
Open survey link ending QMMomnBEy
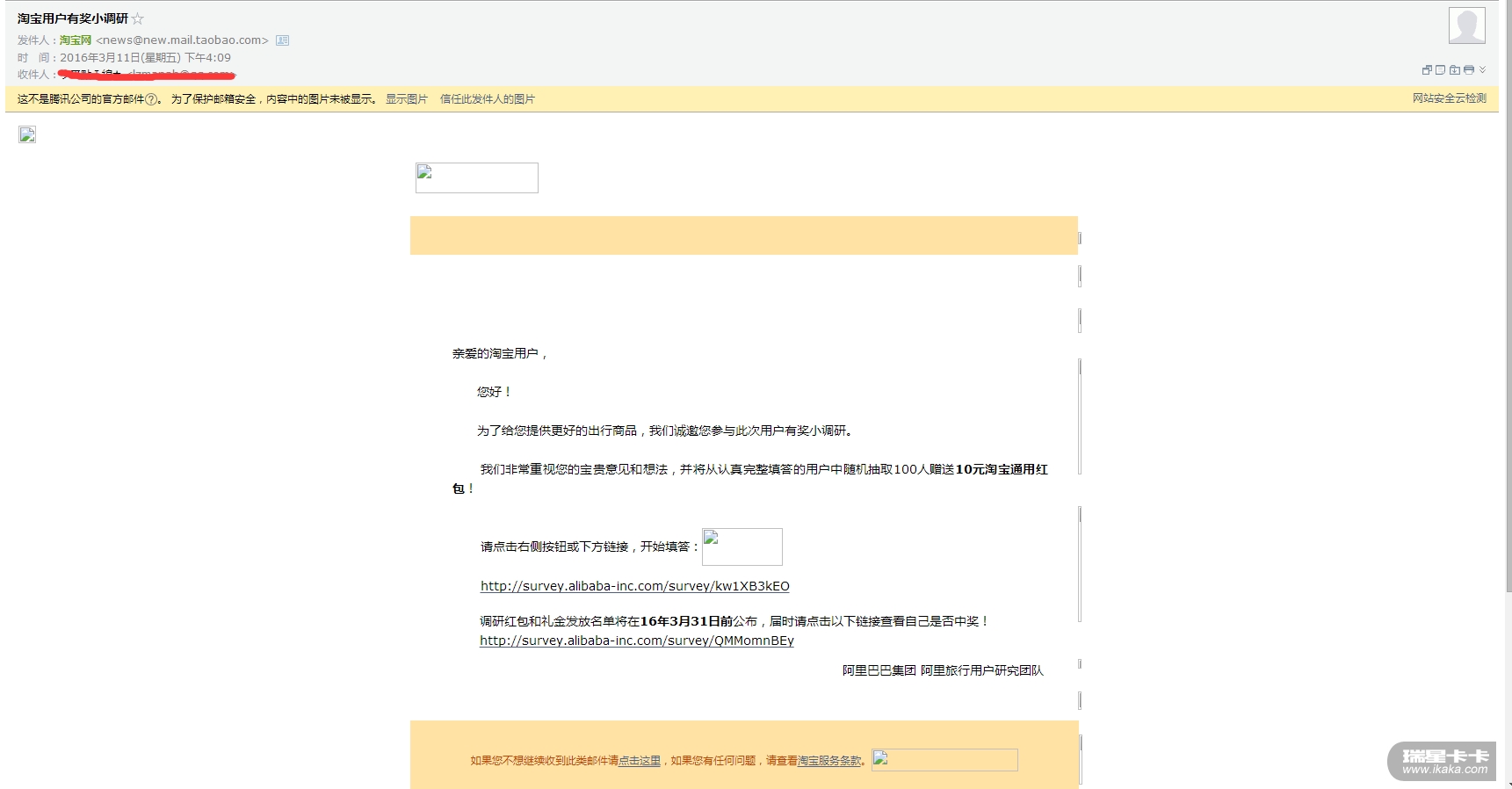[637, 641]
